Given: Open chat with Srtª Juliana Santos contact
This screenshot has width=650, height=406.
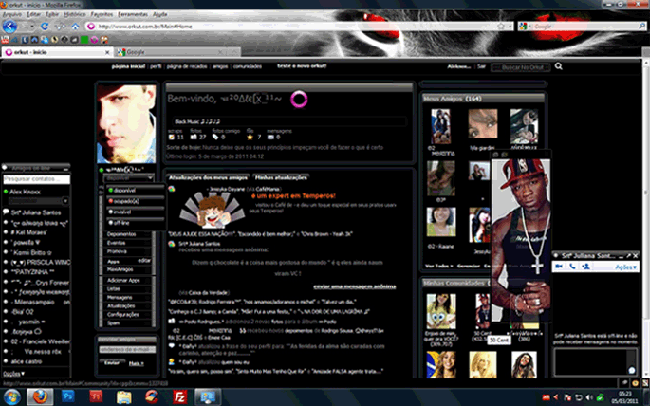Looking at the screenshot, I should (x=36, y=213).
